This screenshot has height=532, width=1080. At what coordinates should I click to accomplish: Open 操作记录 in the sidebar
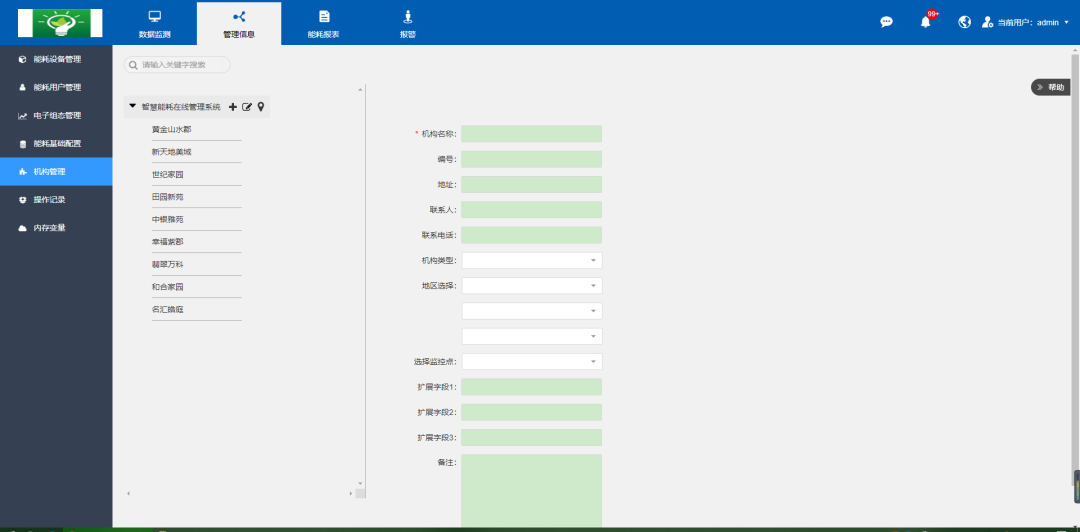56,199
